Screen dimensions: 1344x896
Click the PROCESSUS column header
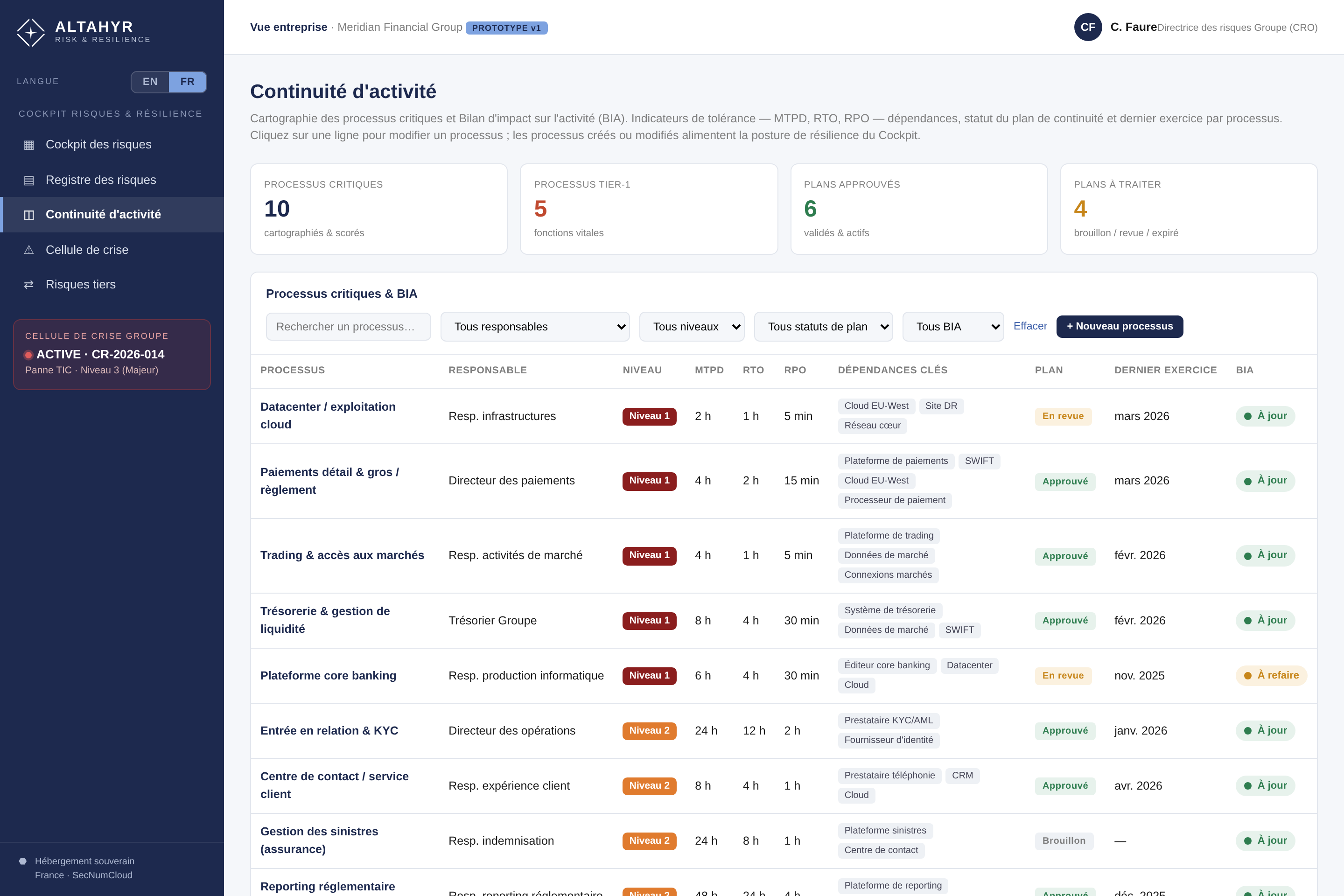click(x=293, y=370)
